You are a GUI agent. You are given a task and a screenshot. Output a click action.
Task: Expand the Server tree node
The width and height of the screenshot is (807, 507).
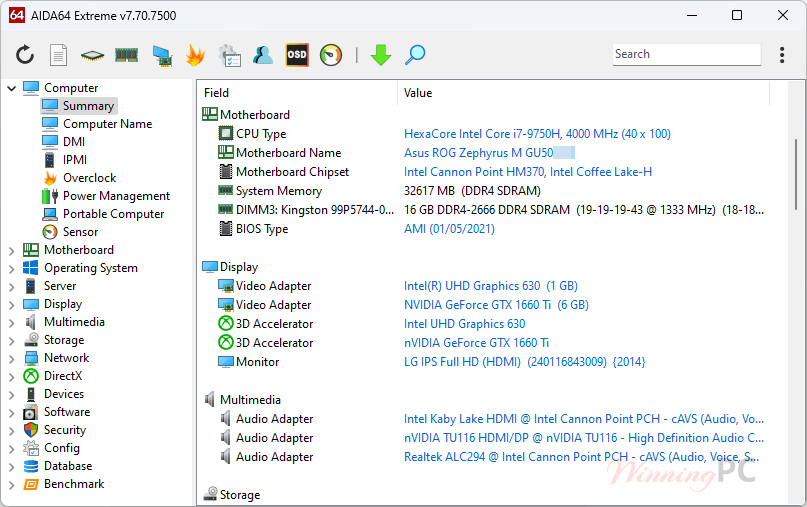pos(11,287)
